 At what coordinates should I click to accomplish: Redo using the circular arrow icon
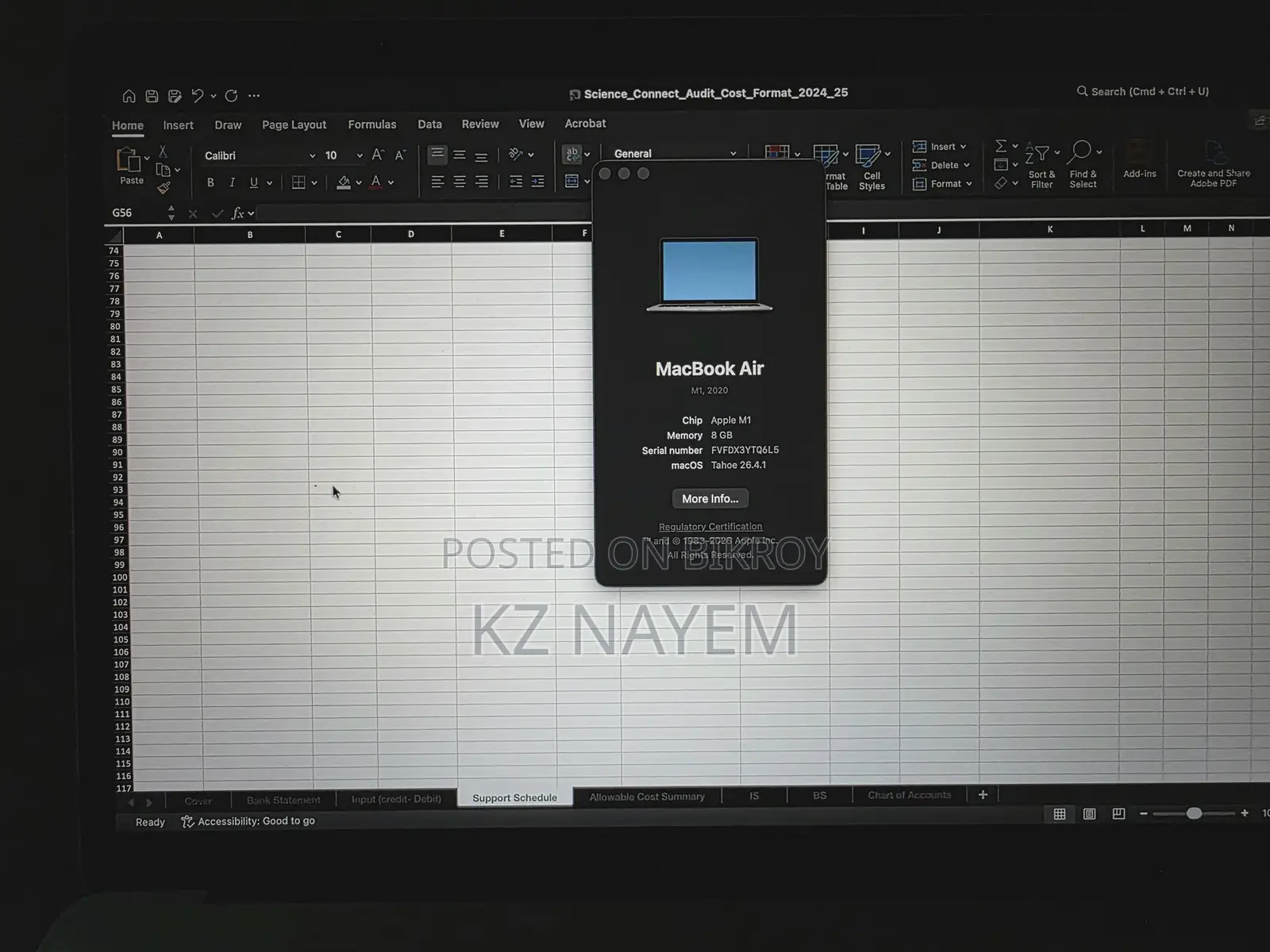231,96
